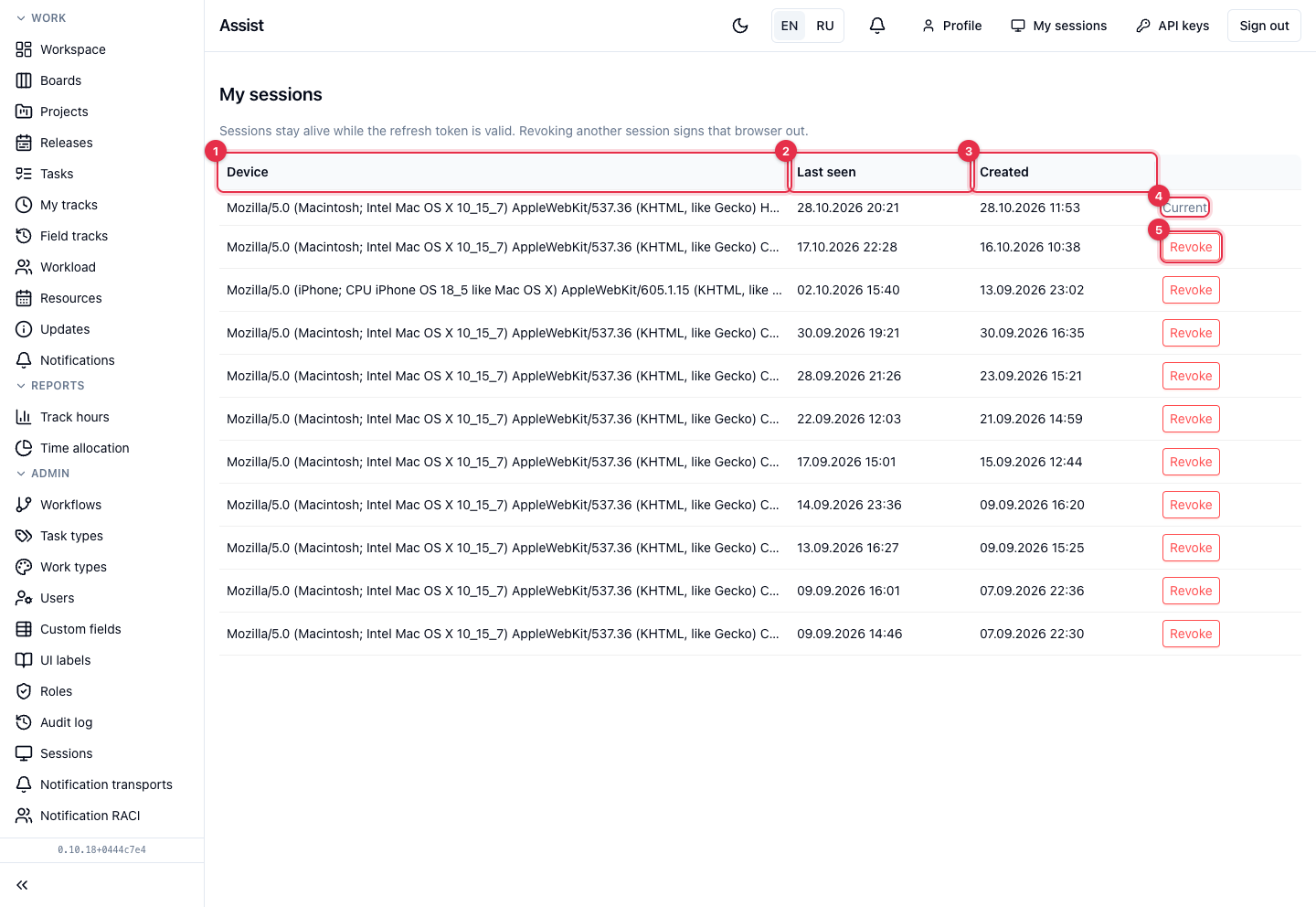Open Profile in top navigation
The image size is (1316, 907).
click(951, 26)
